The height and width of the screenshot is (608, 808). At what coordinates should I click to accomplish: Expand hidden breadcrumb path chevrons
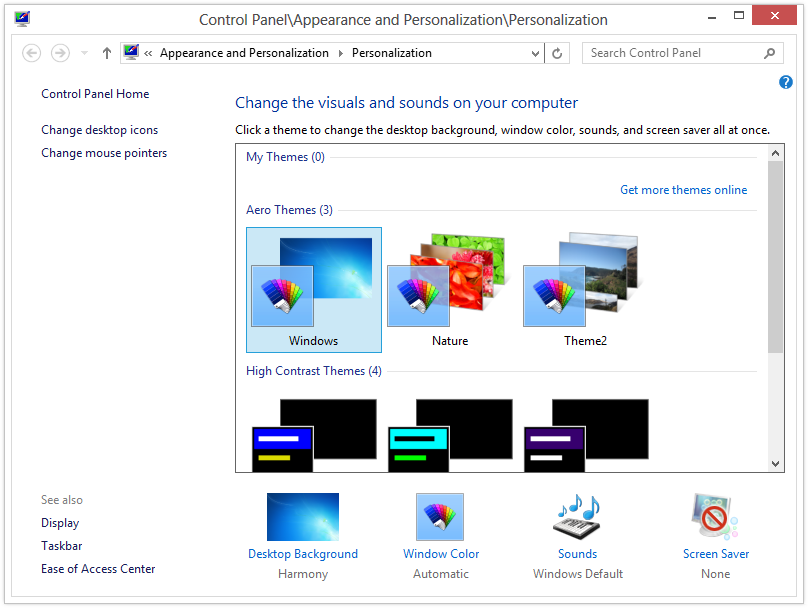point(148,53)
